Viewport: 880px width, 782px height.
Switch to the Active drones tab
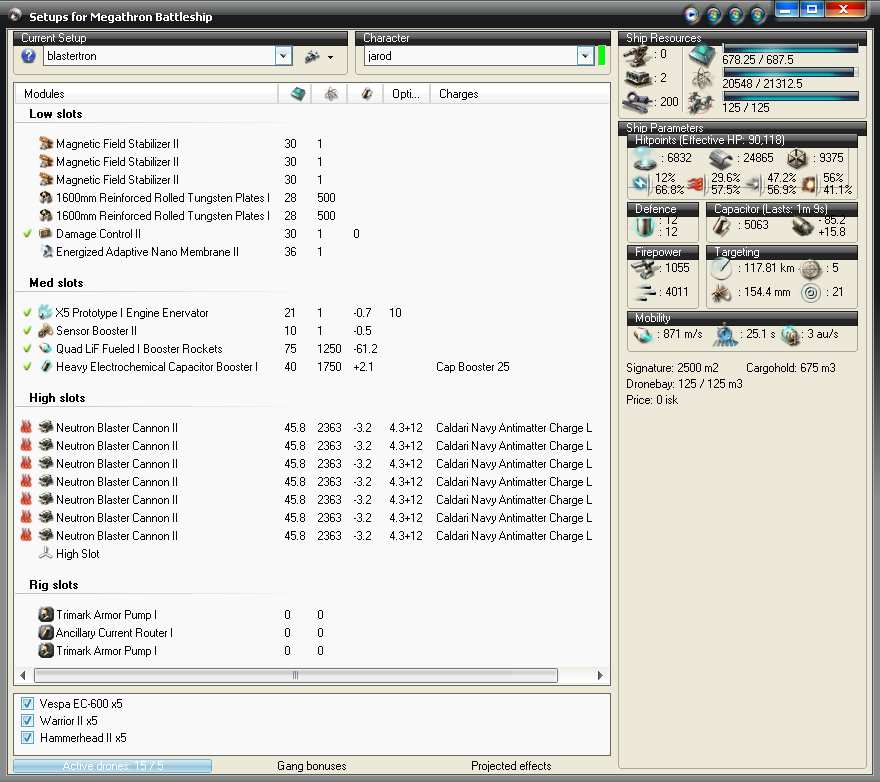(x=113, y=766)
